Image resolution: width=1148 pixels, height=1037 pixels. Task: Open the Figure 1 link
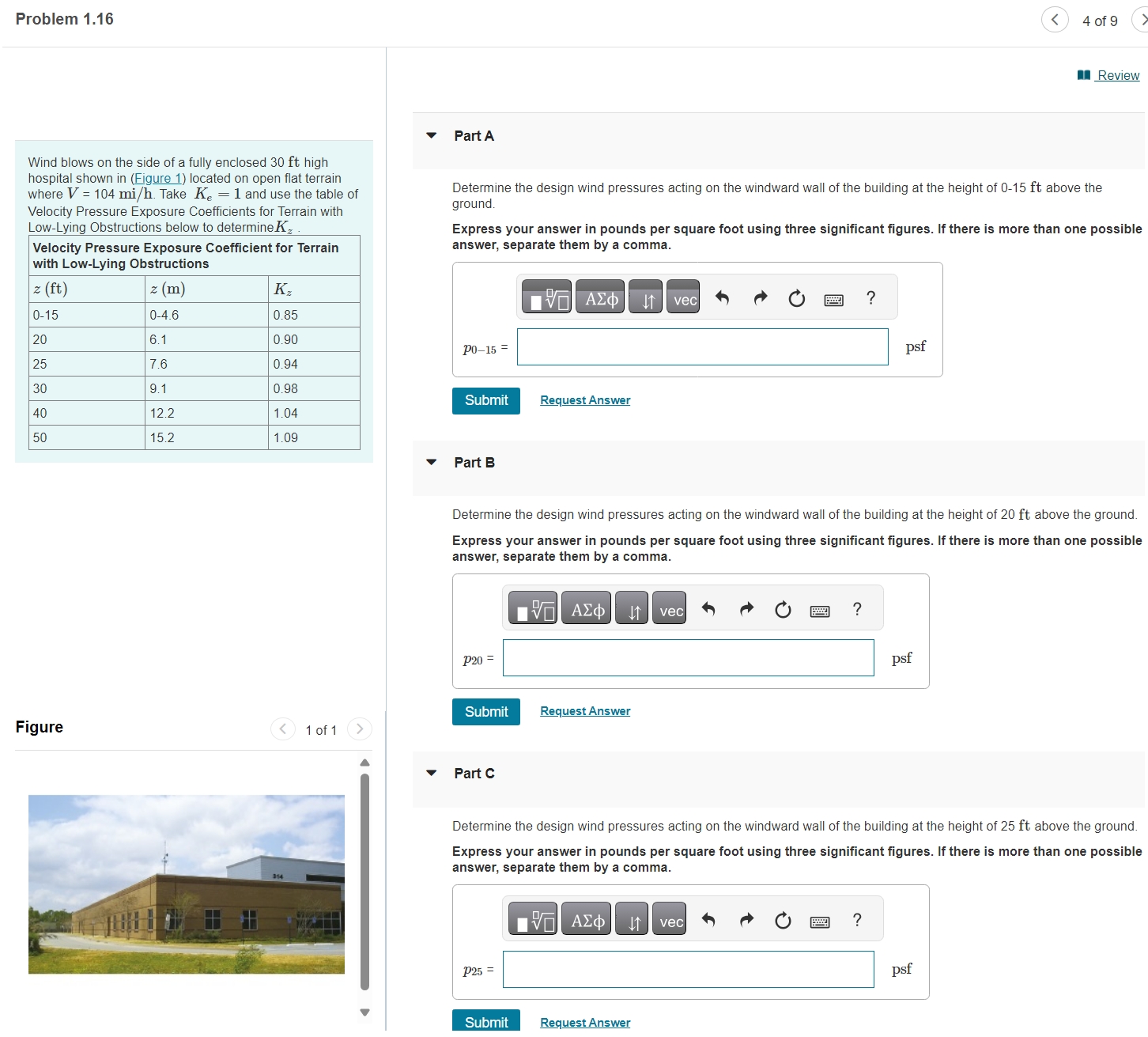(158, 178)
